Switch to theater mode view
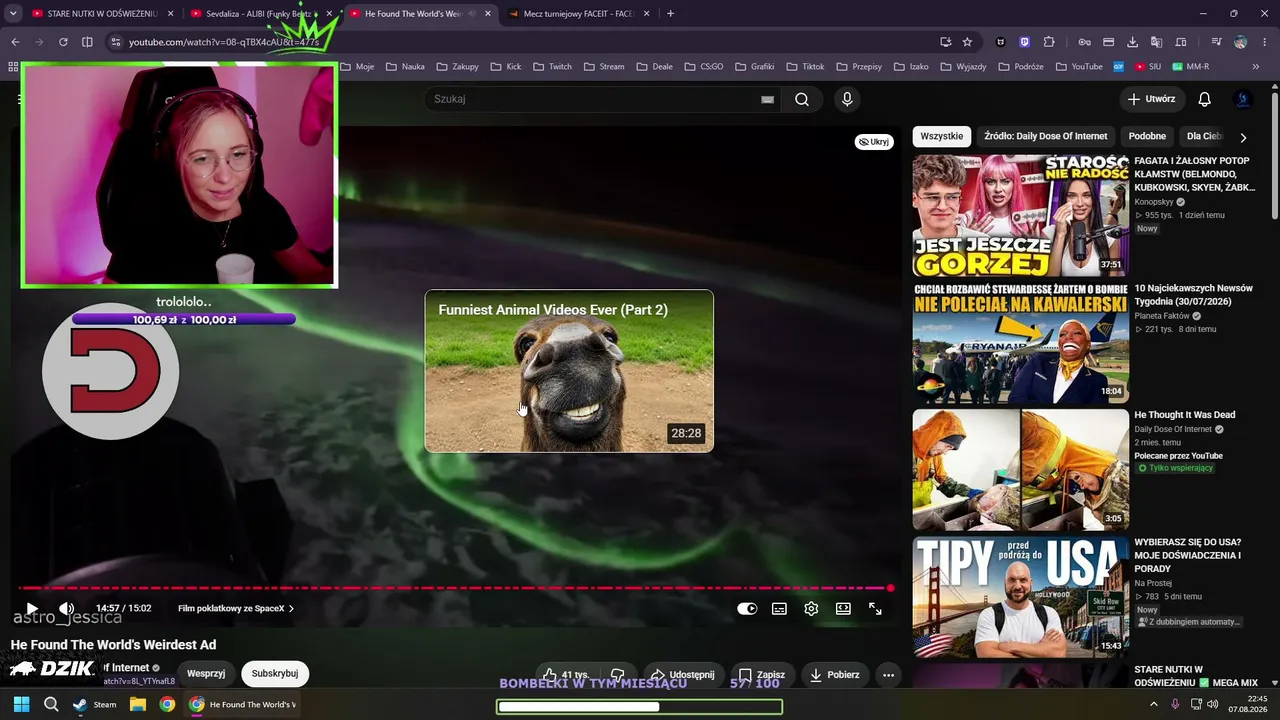 tap(843, 608)
